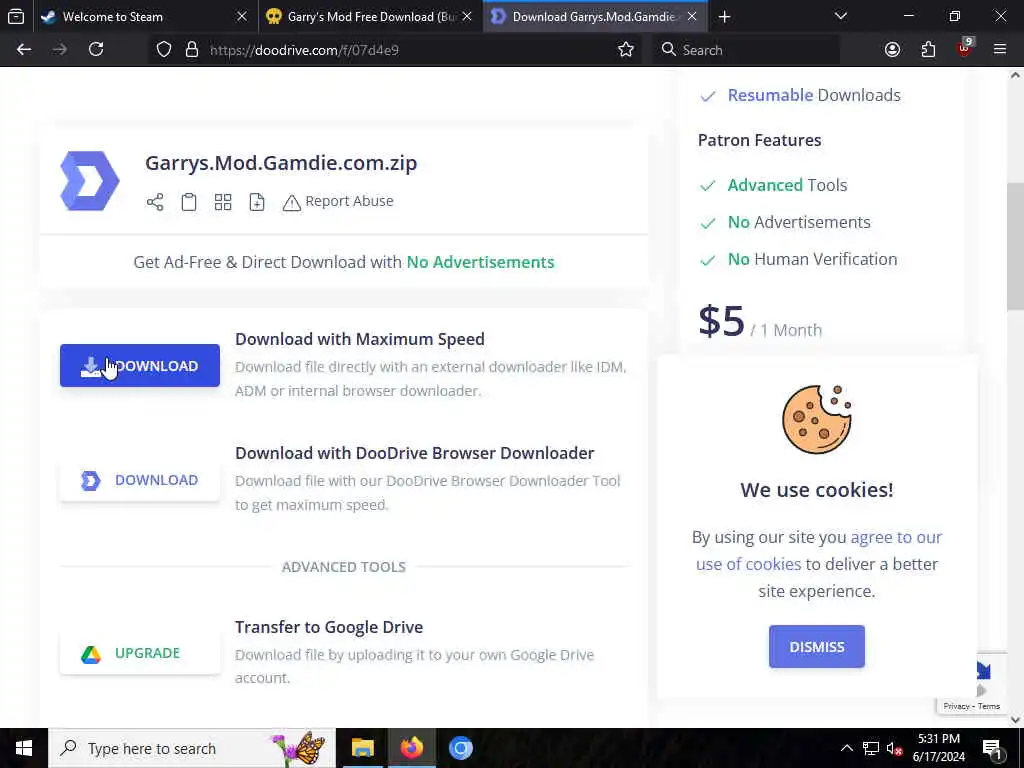Image resolution: width=1024 pixels, height=768 pixels.
Task: Click the scrollbar up arrow
Action: point(1015,75)
